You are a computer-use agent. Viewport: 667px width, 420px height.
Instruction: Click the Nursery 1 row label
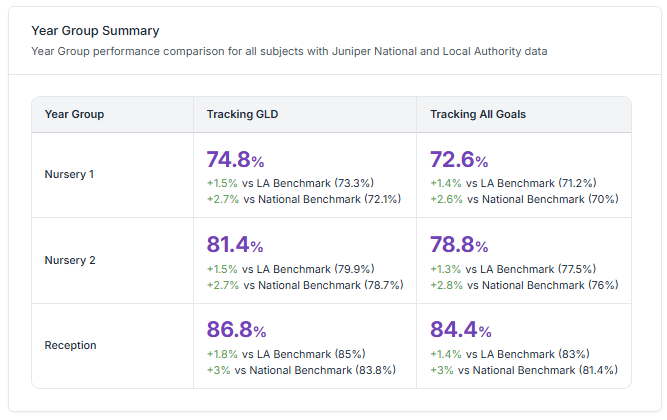pyautogui.click(x=70, y=174)
